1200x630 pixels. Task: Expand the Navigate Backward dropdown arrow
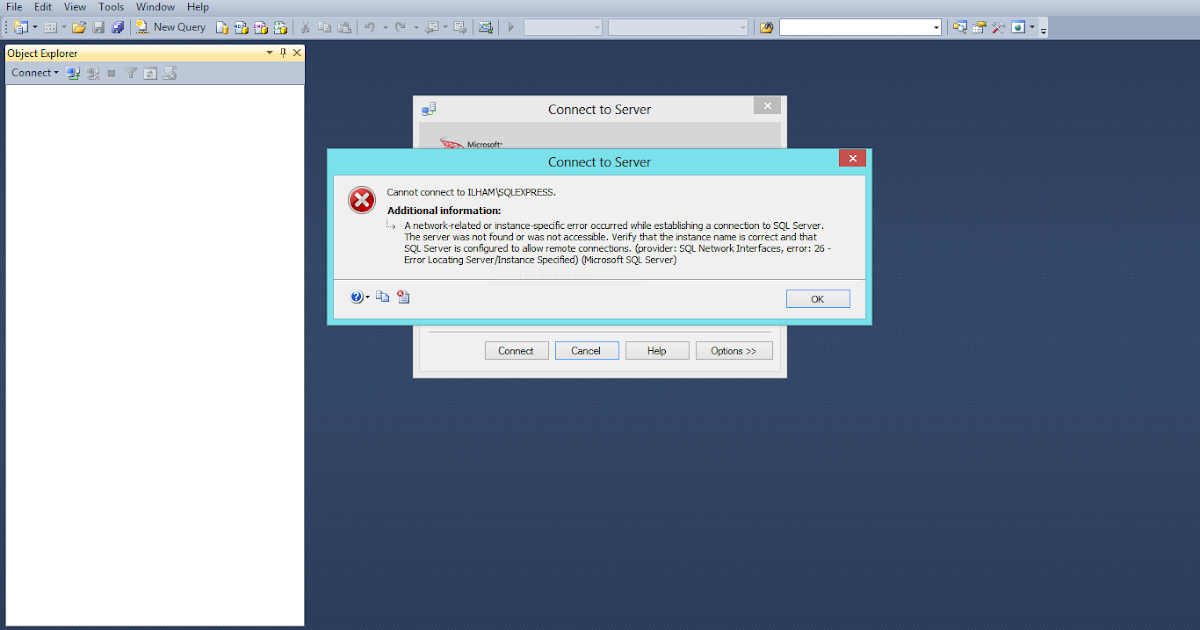[x=445, y=27]
